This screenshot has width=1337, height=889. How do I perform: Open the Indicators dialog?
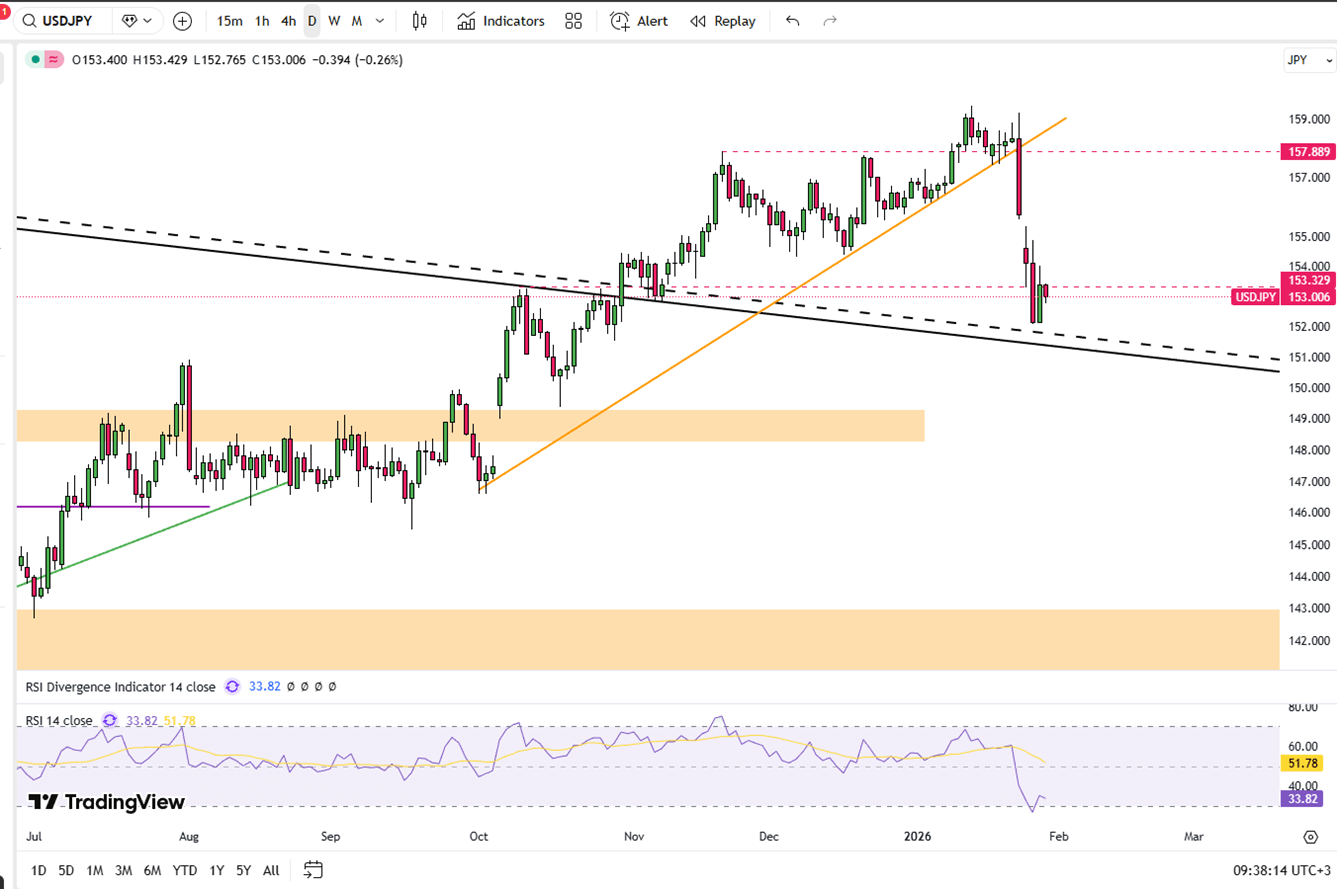pos(501,21)
